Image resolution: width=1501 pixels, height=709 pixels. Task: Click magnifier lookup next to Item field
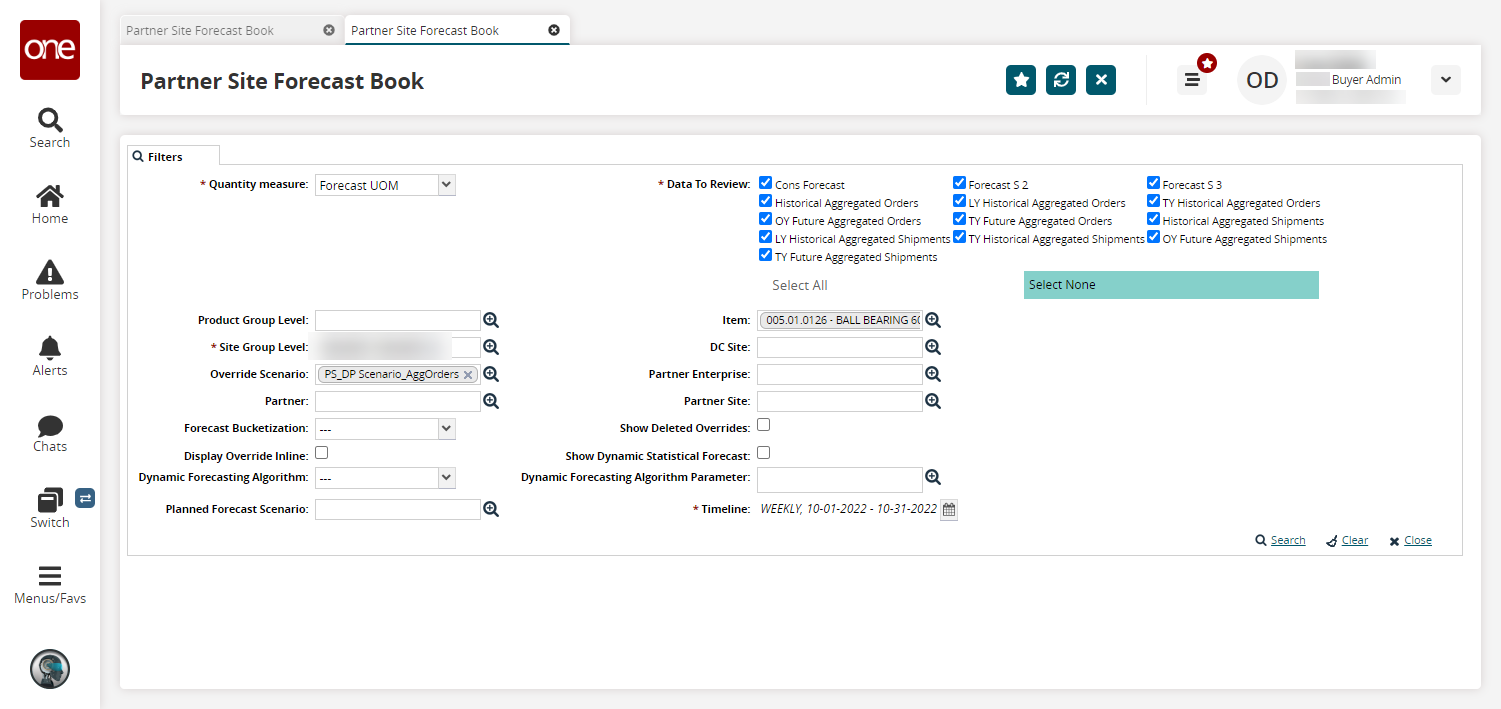(933, 320)
